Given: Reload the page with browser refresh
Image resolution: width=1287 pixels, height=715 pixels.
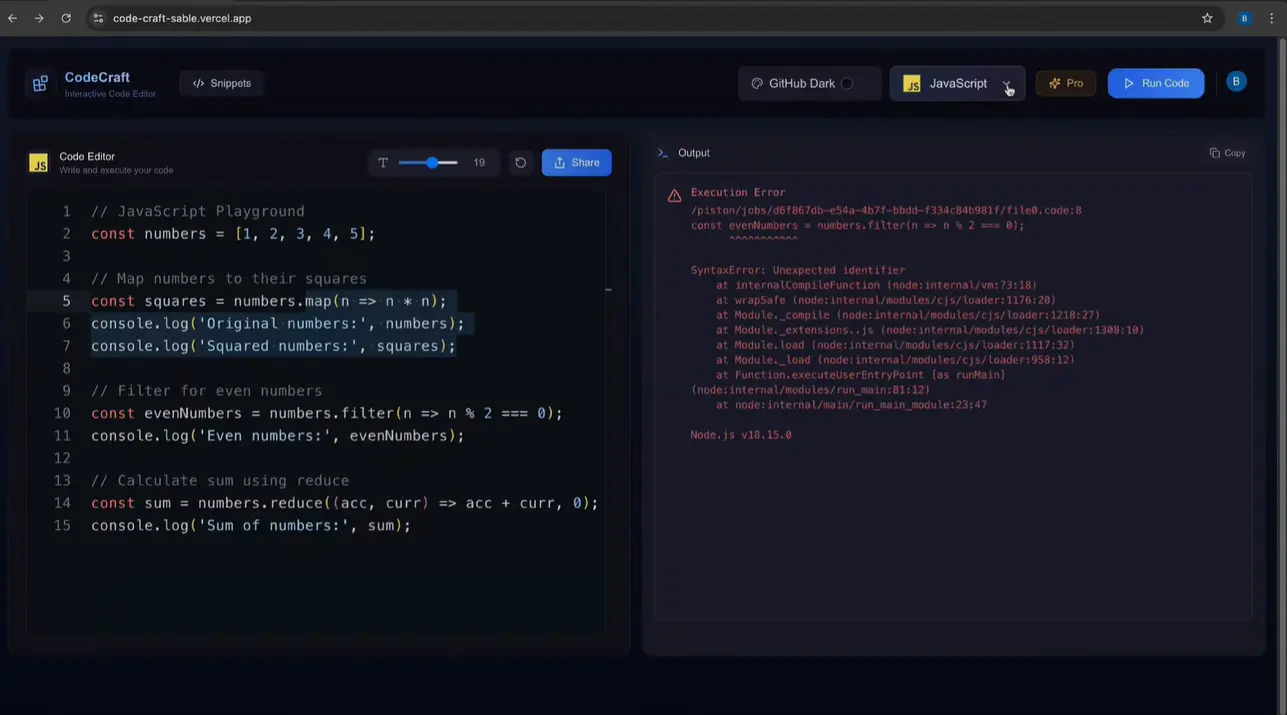Looking at the screenshot, I should tap(66, 18).
